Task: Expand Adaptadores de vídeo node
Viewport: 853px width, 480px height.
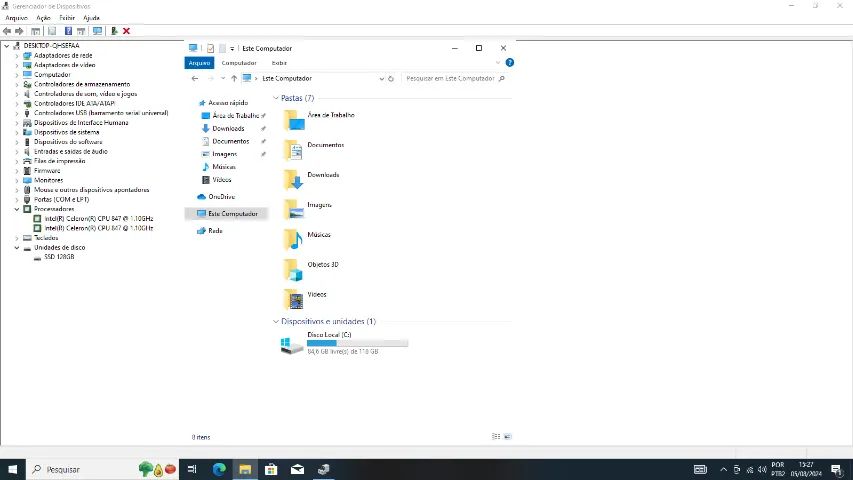Action: tap(17, 65)
